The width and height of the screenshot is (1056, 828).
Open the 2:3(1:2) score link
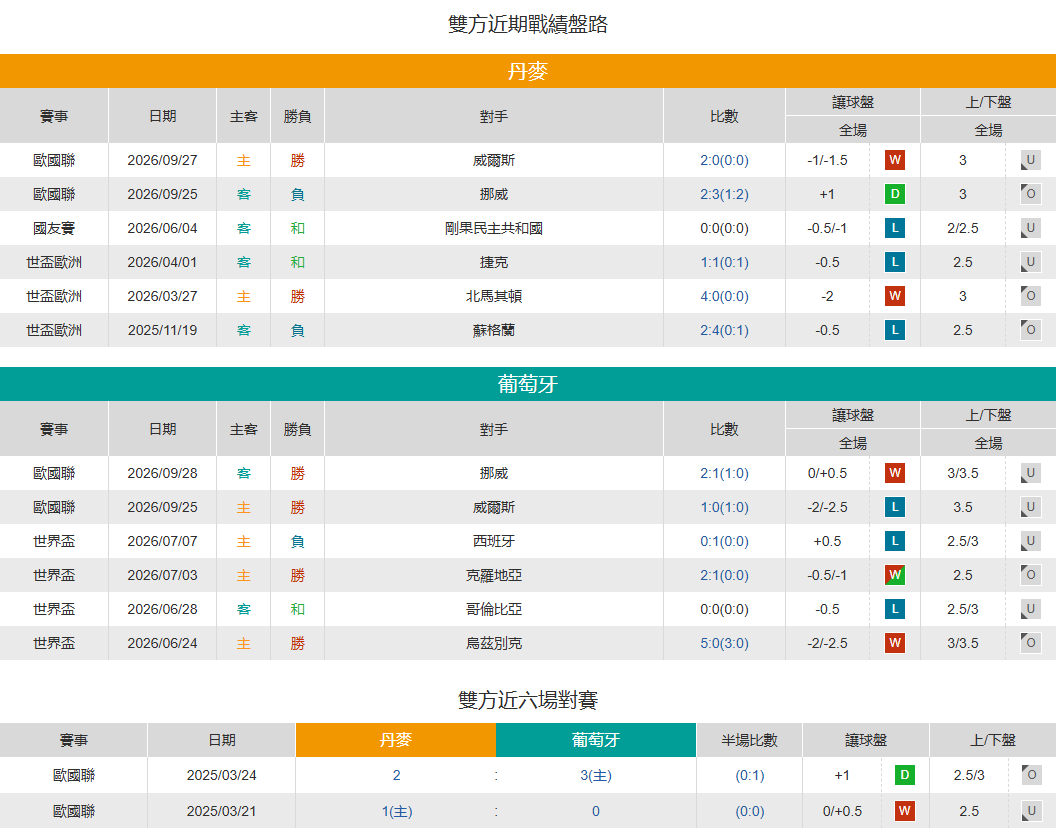point(724,194)
